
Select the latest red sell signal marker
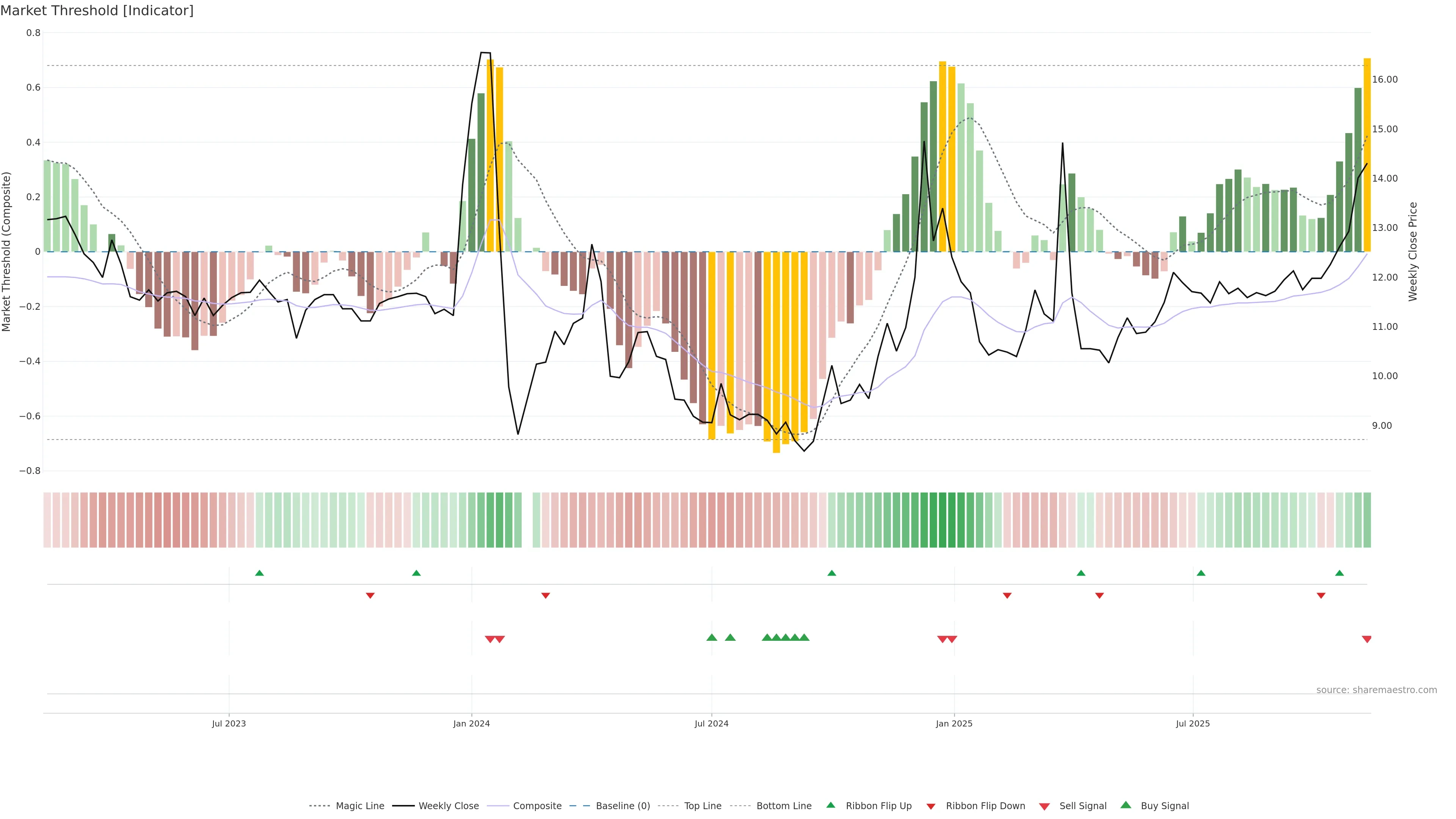pos(1367,639)
